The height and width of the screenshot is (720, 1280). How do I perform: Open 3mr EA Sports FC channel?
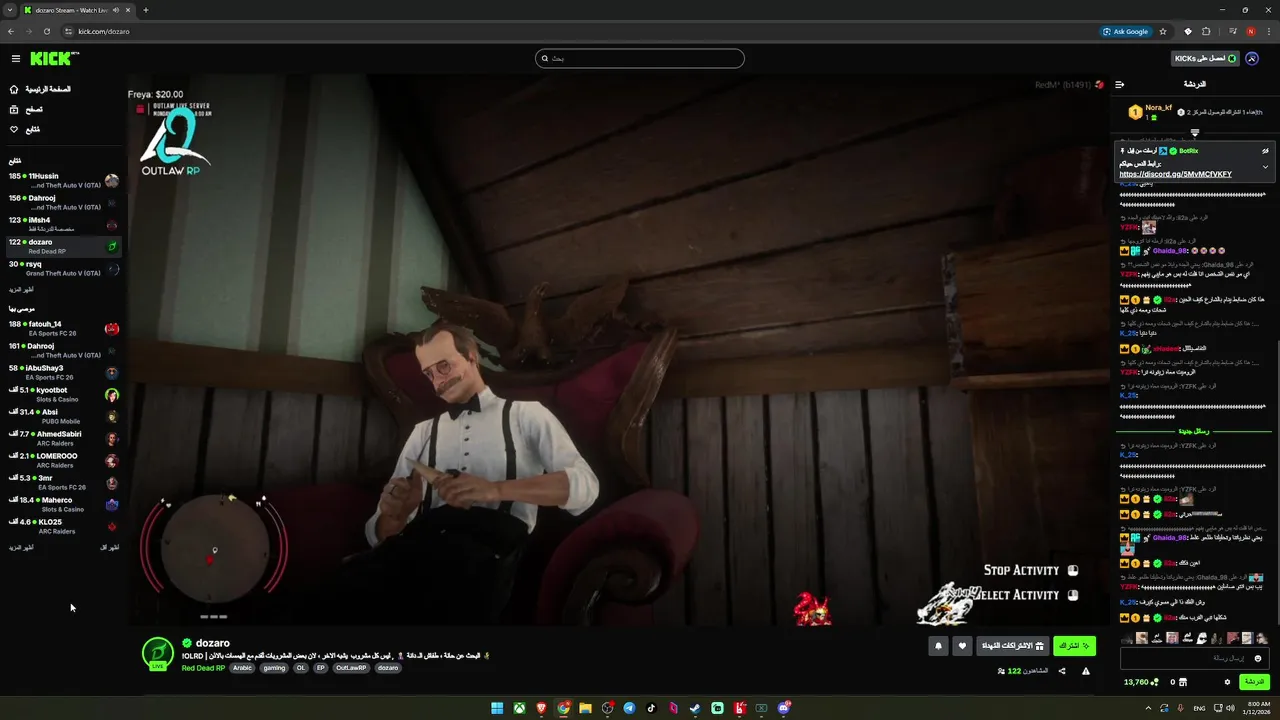tap(62, 483)
